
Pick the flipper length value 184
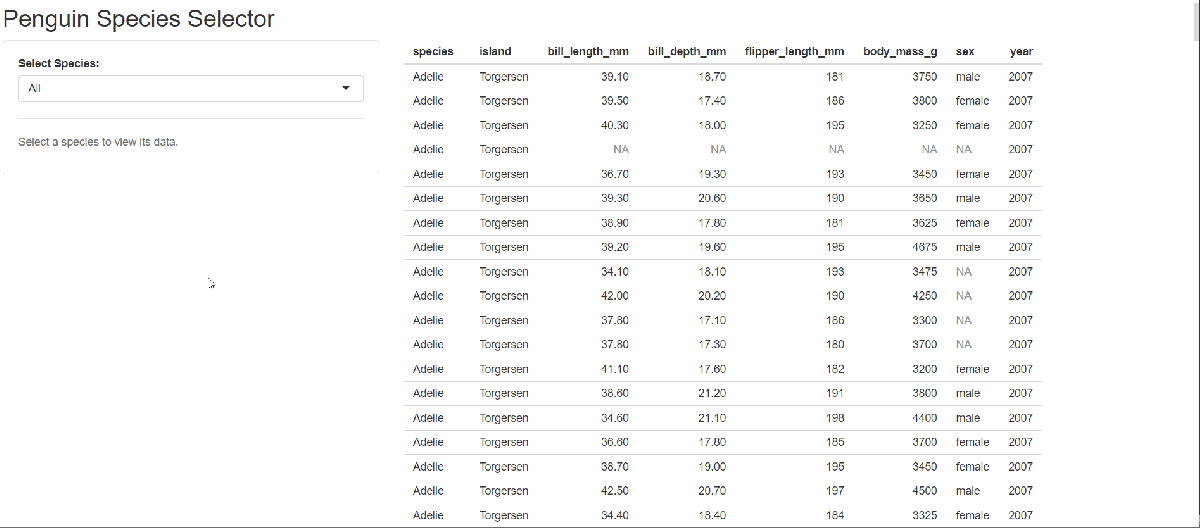(x=836, y=515)
